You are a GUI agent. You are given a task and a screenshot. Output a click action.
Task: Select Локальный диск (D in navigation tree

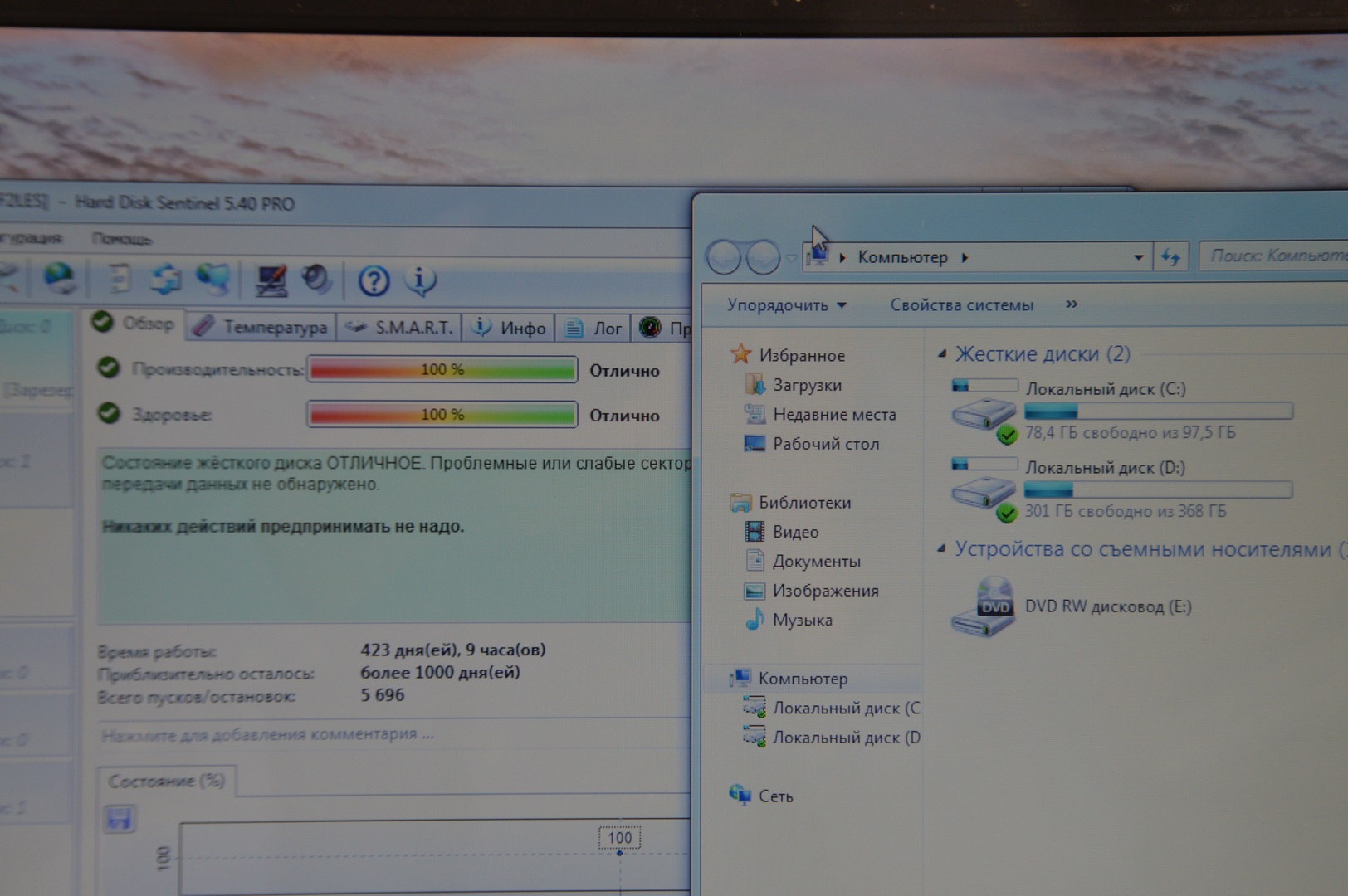click(x=846, y=738)
